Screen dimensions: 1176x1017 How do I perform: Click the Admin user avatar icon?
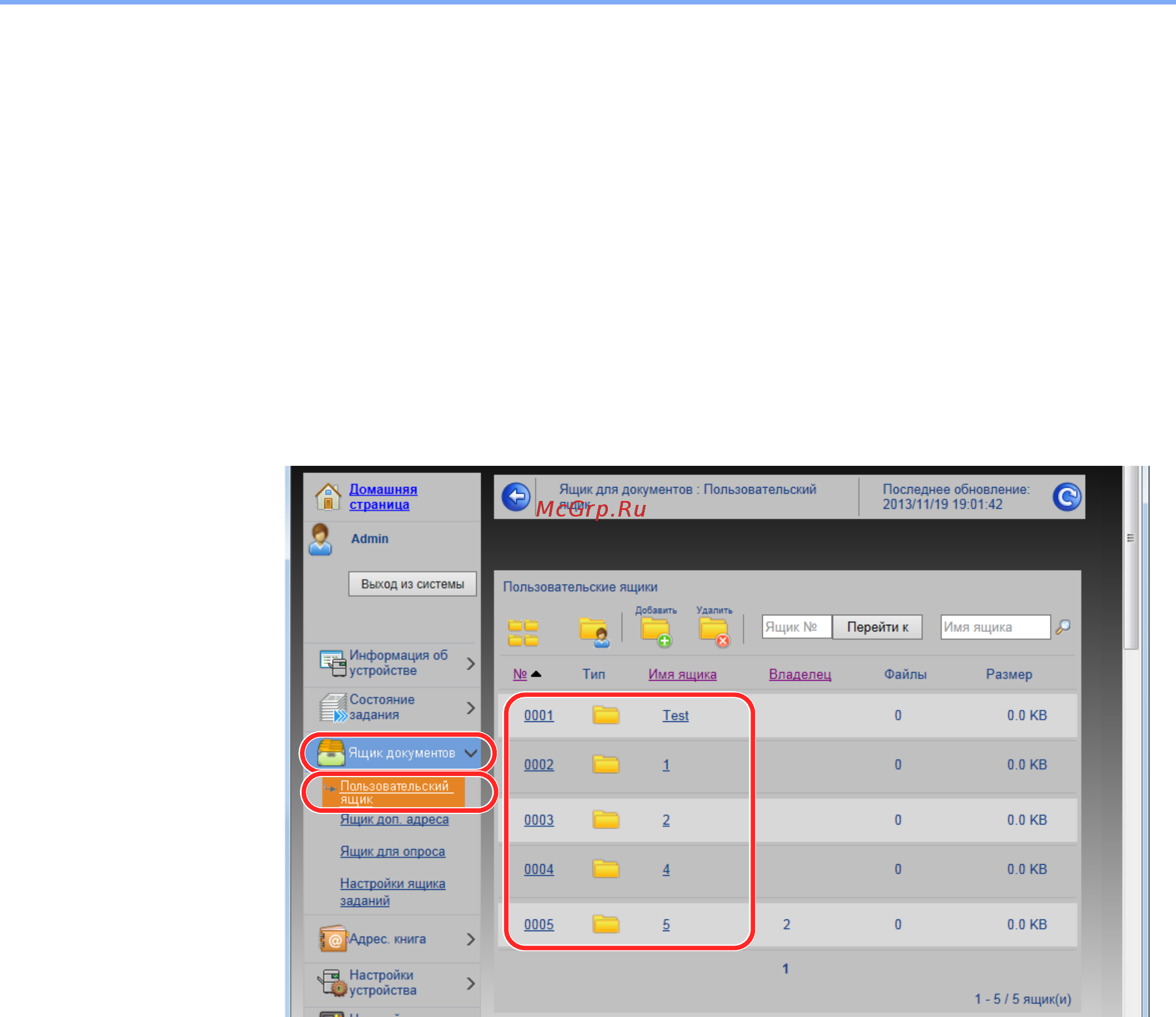(x=320, y=539)
